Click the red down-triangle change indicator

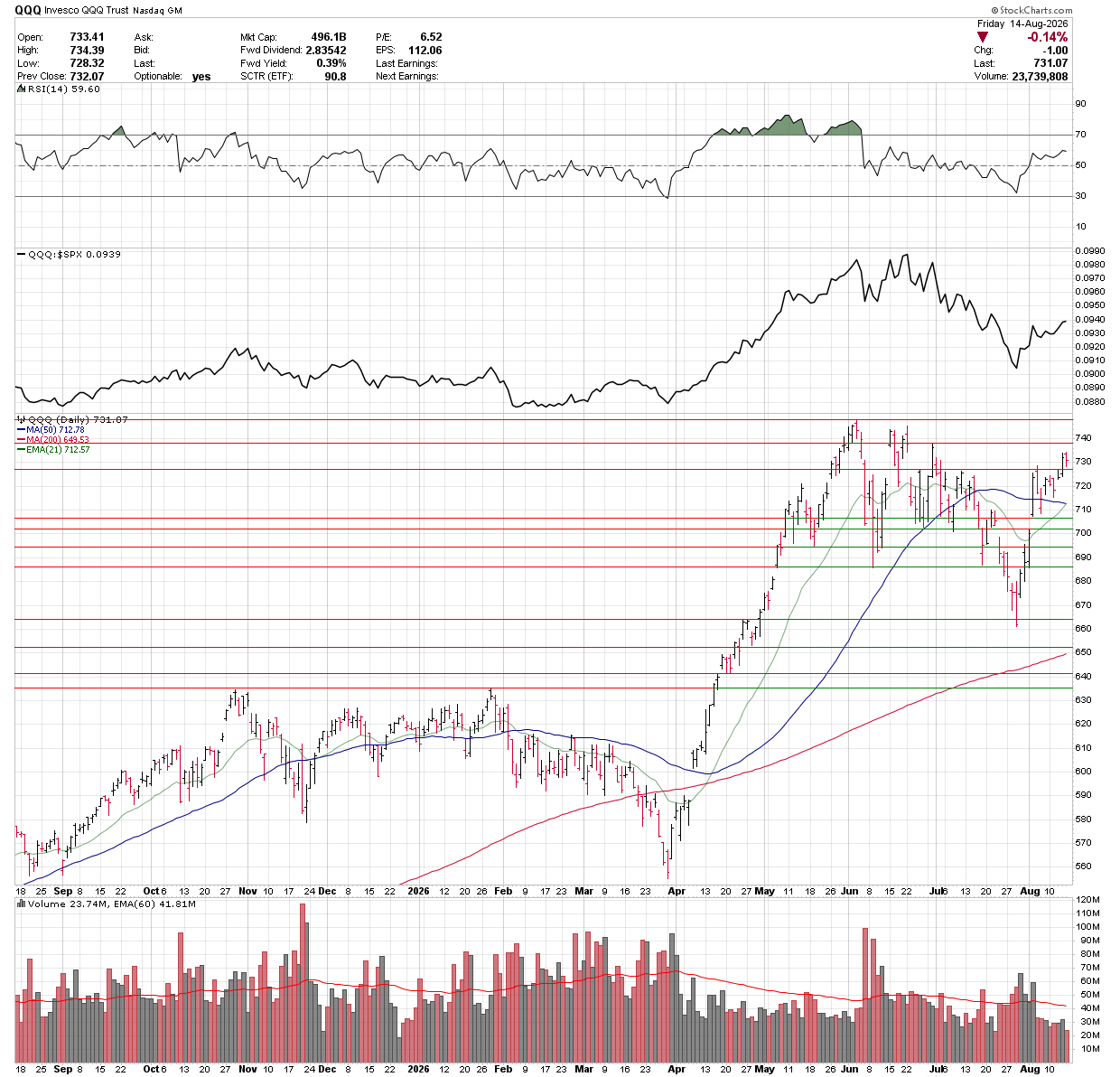983,37
